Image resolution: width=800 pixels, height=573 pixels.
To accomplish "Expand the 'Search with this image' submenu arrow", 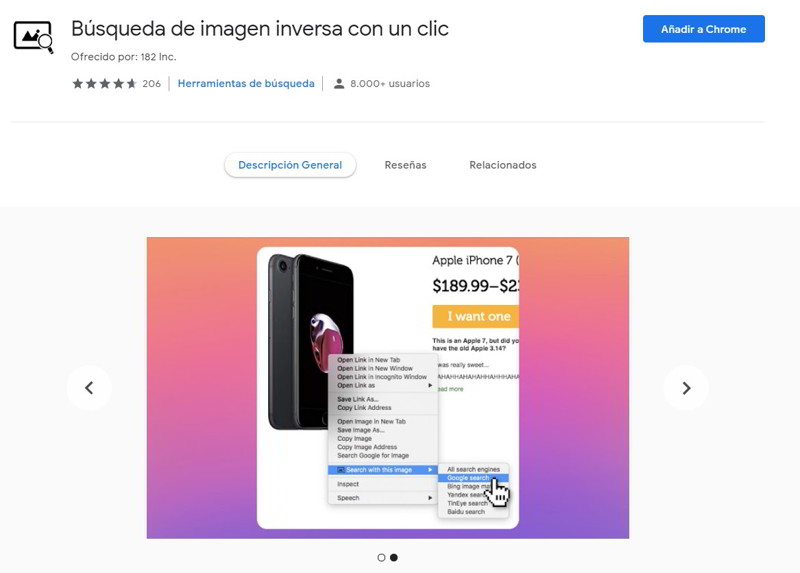I will click(x=430, y=470).
